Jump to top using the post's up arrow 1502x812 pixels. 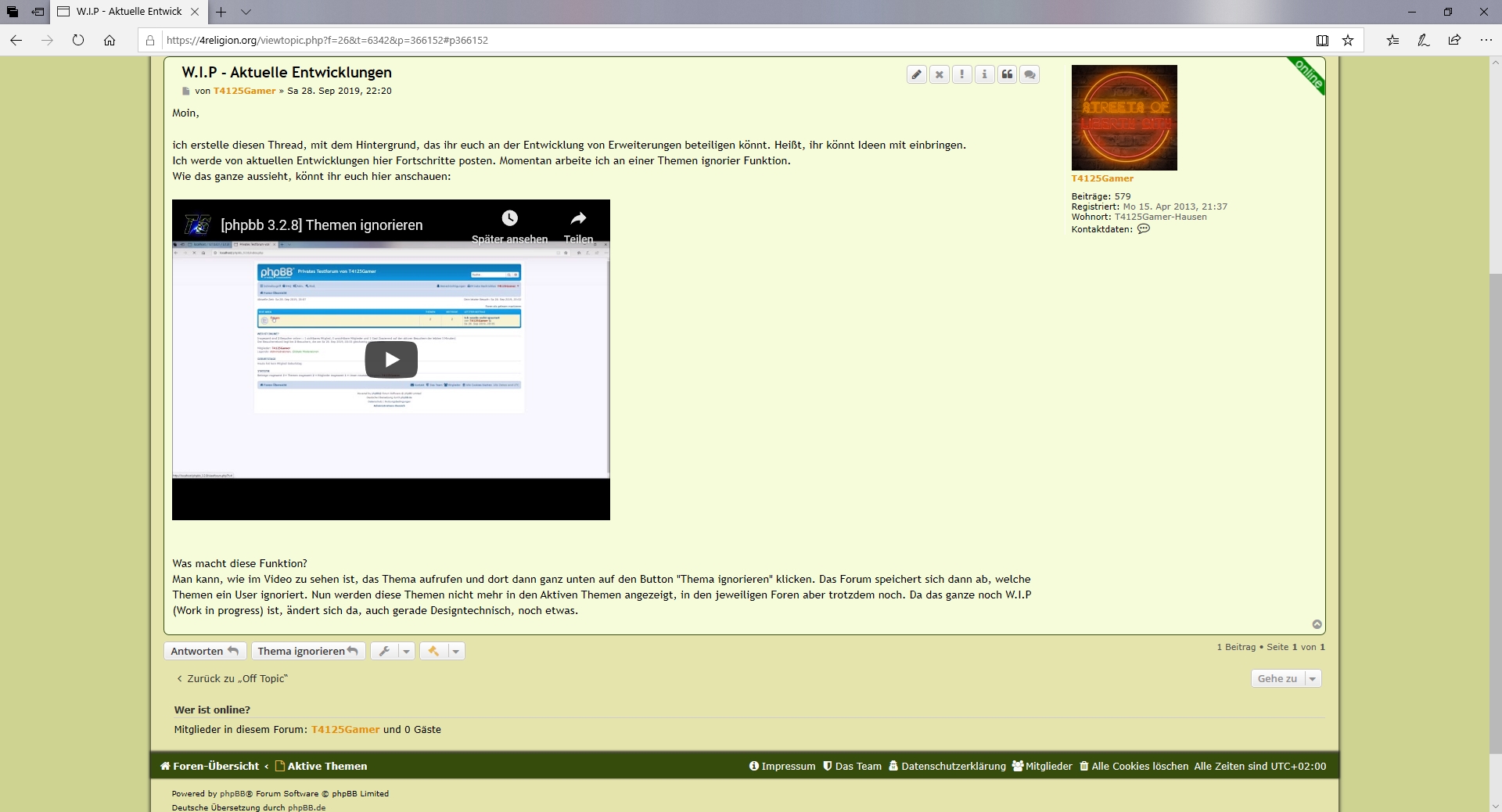coord(1317,624)
